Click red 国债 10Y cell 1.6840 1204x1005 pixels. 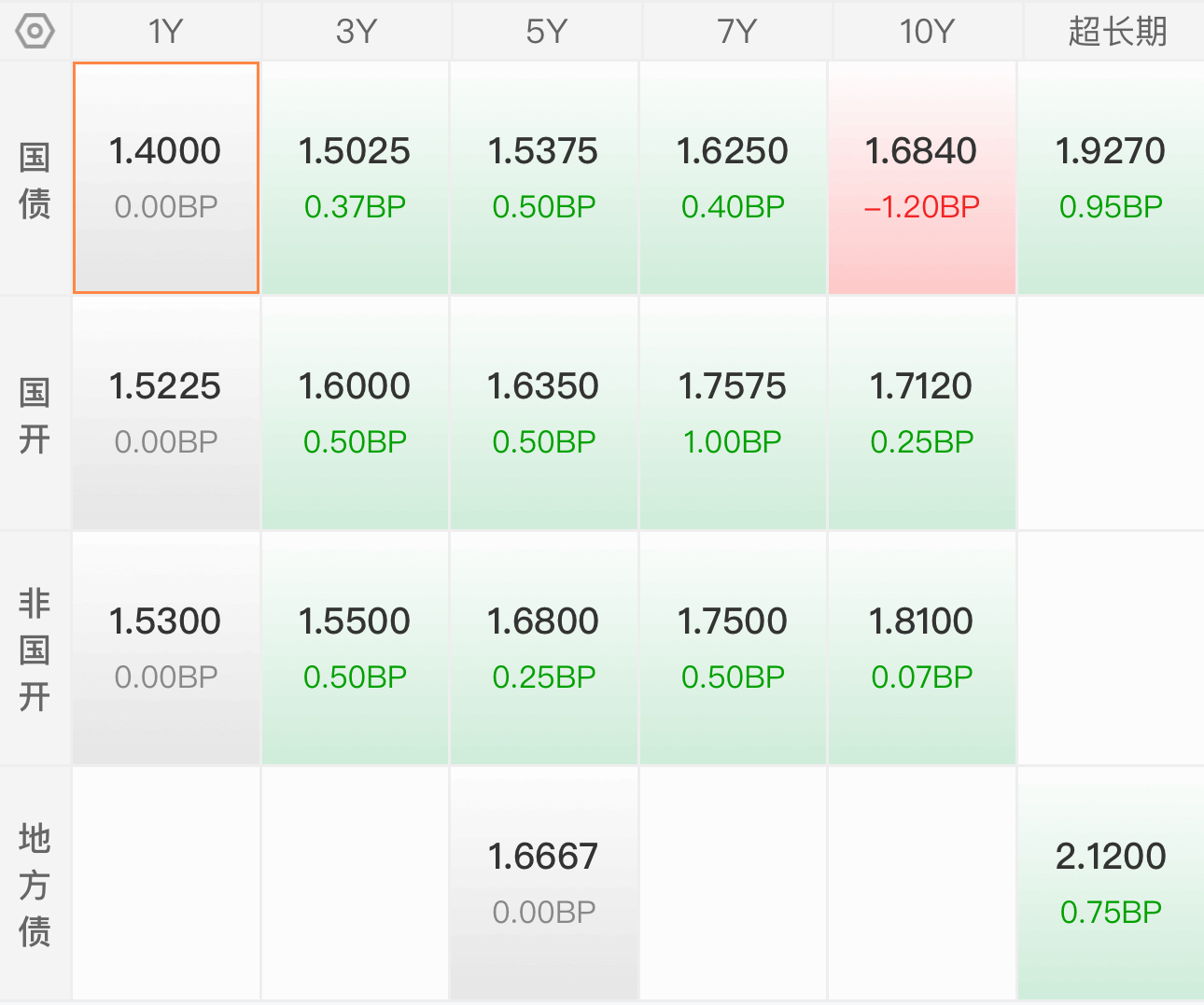click(922, 178)
